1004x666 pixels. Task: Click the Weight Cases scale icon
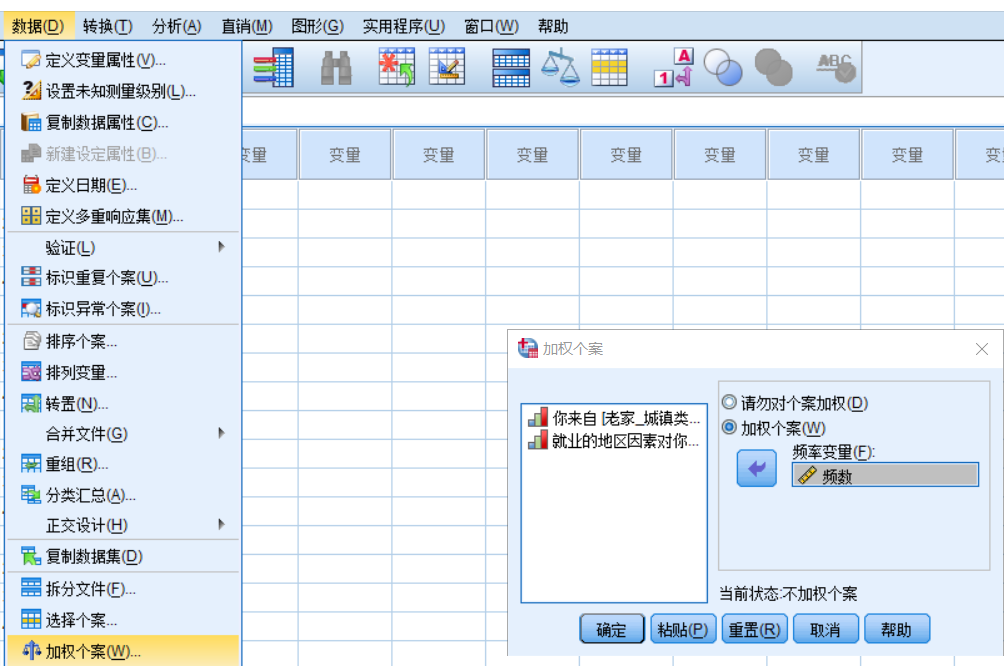pyautogui.click(x=560, y=67)
